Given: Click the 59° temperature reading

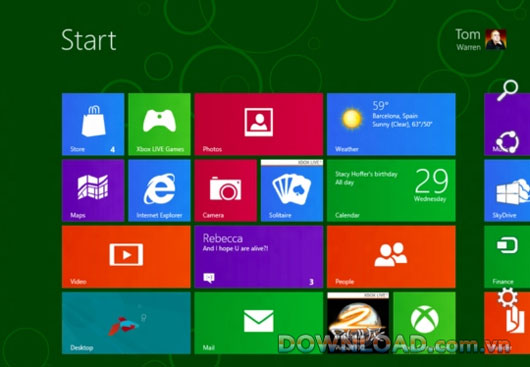Looking at the screenshot, I should (381, 106).
